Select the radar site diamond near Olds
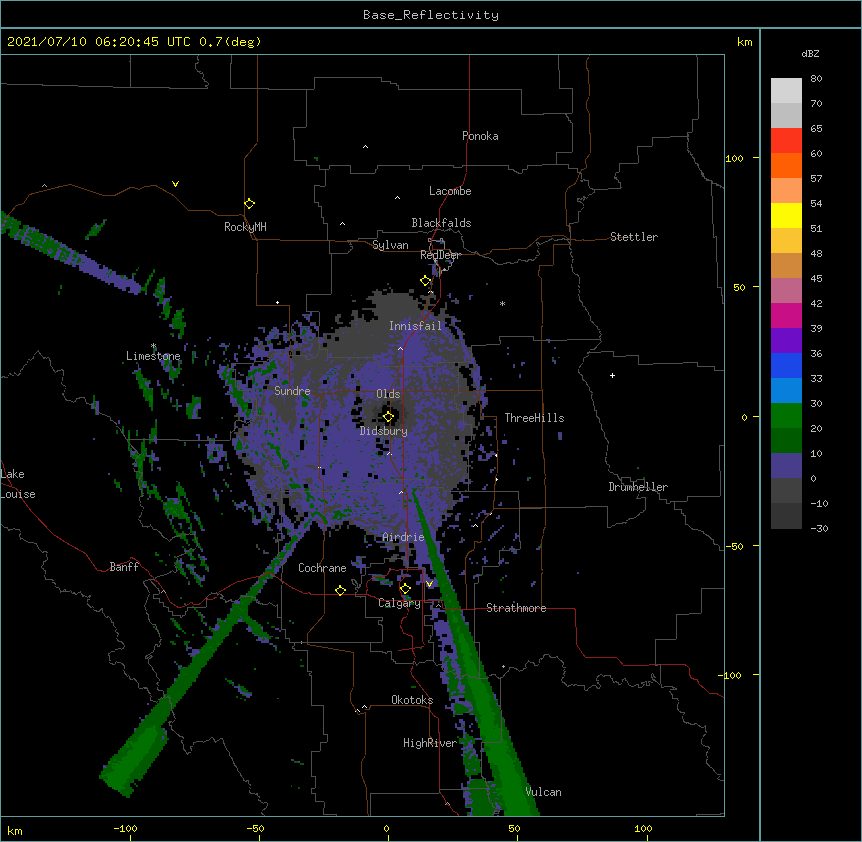The width and height of the screenshot is (862, 842). pyautogui.click(x=389, y=417)
